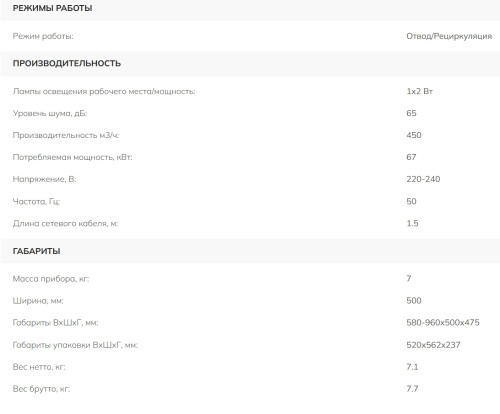The height and width of the screenshot is (414, 500).
Task: Click the Длина сетевого кабеля label
Action: (65, 223)
